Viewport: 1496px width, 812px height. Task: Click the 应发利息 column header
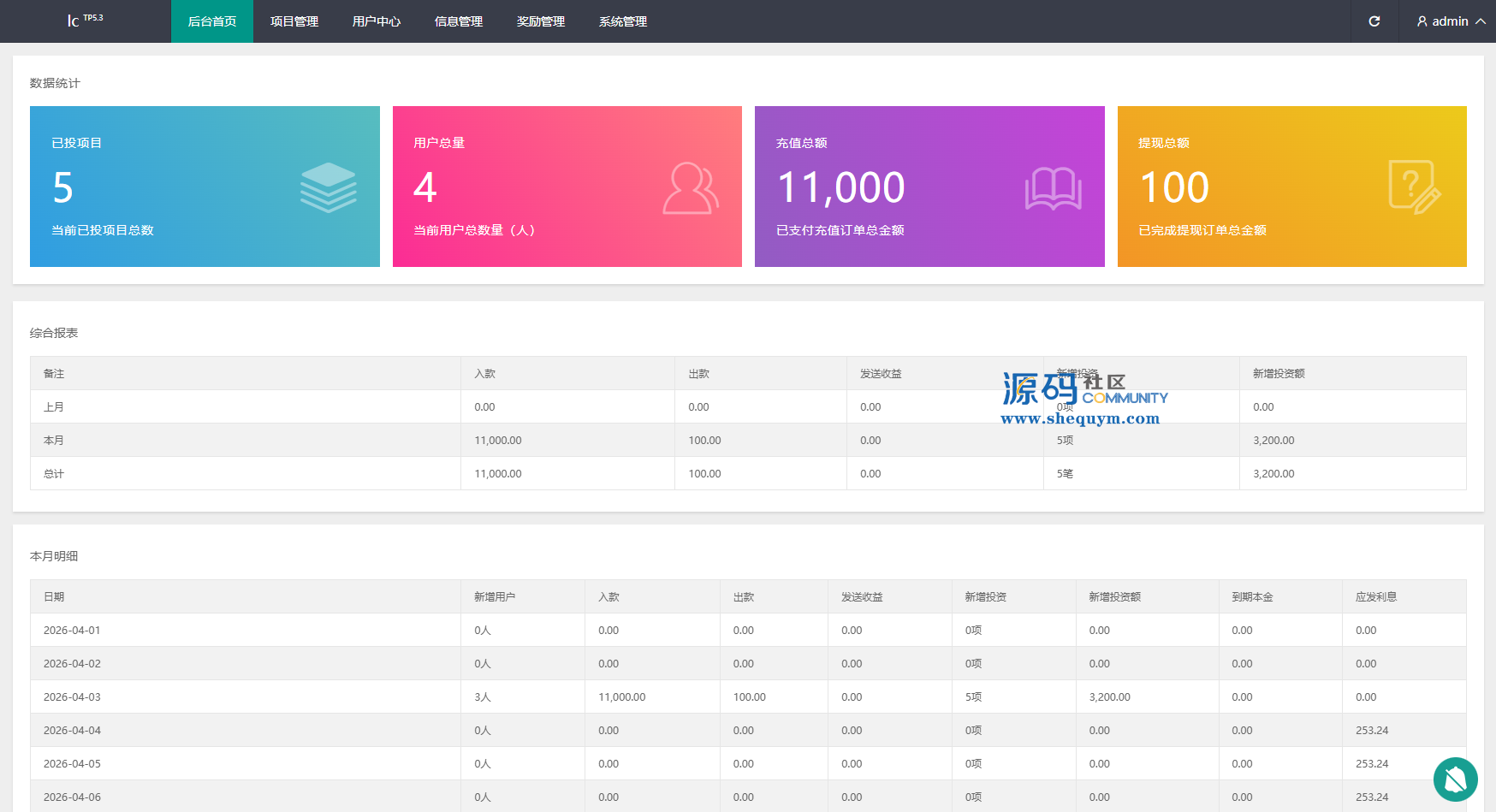tap(1376, 597)
